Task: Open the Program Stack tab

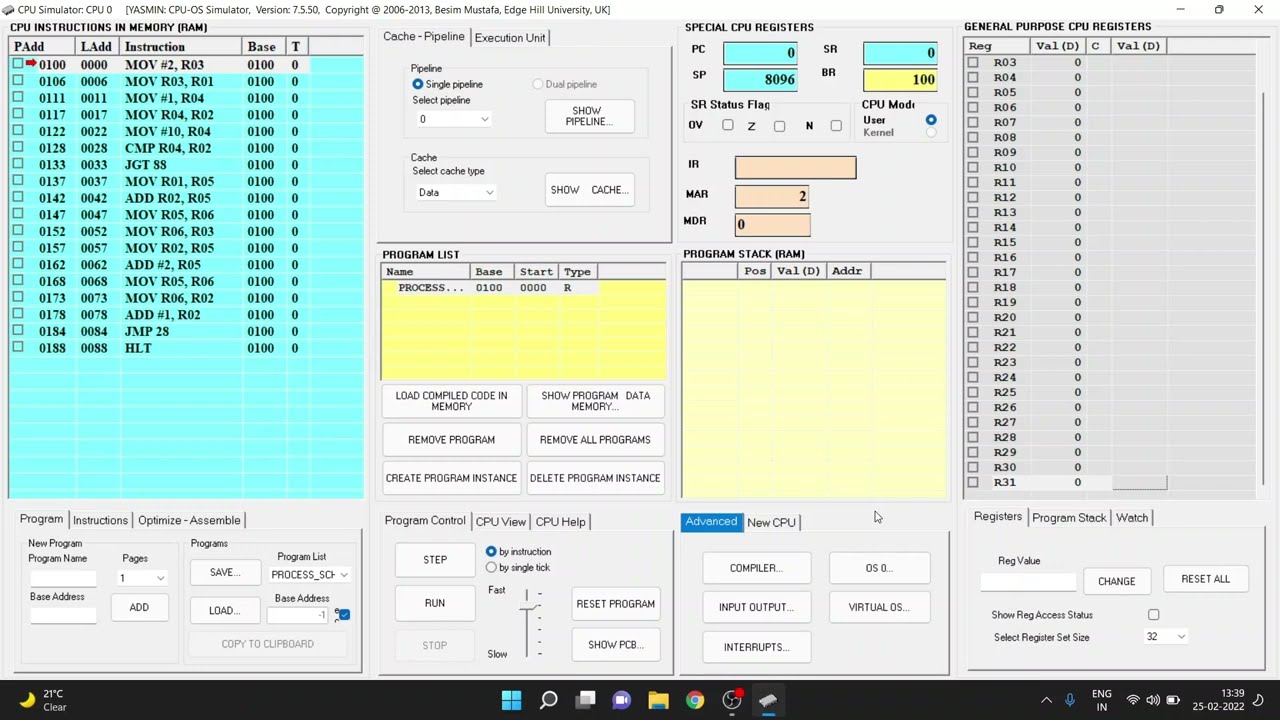Action: (x=1069, y=518)
